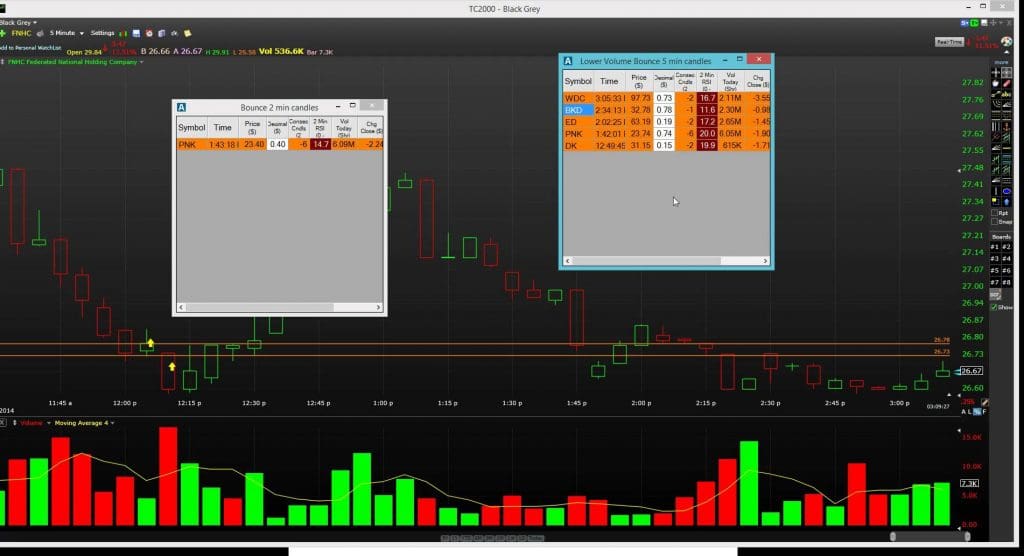The image size is (1024, 556).
Task: Toggle the Snap checkbox
Action: tap(995, 221)
